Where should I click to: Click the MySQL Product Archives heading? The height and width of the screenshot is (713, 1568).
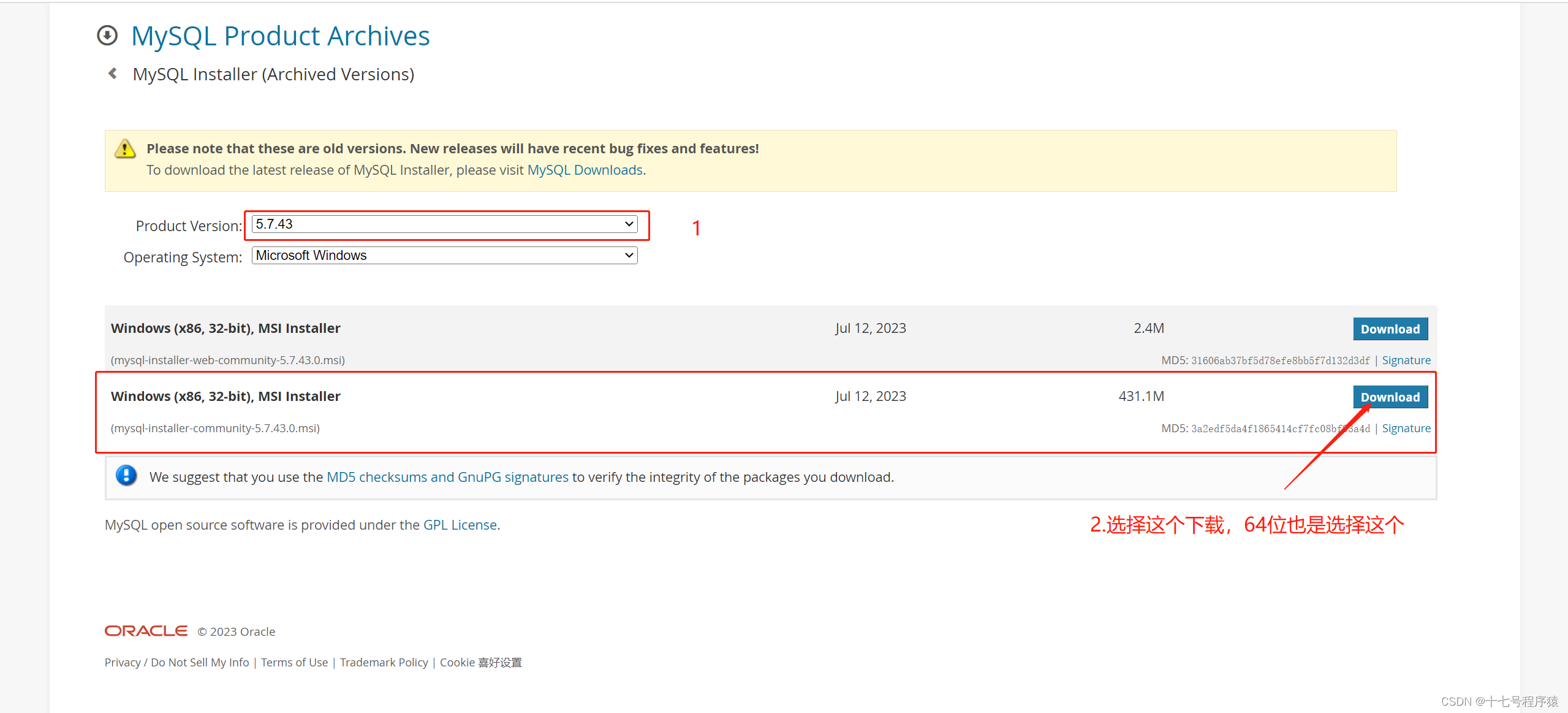click(x=281, y=36)
